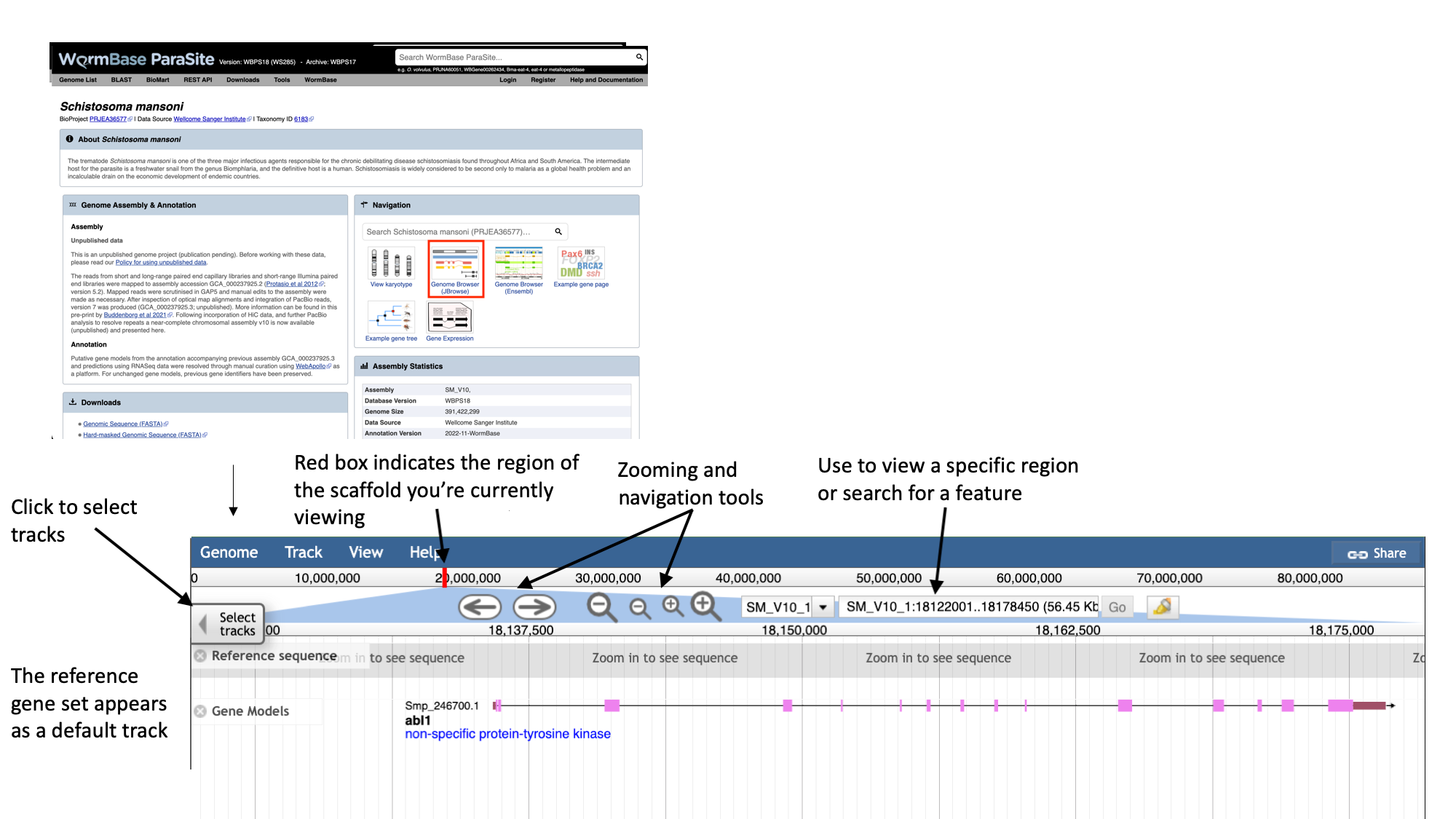The height and width of the screenshot is (819, 1456).
Task: Open the Buddenborg et al 2021 link
Action: (135, 315)
